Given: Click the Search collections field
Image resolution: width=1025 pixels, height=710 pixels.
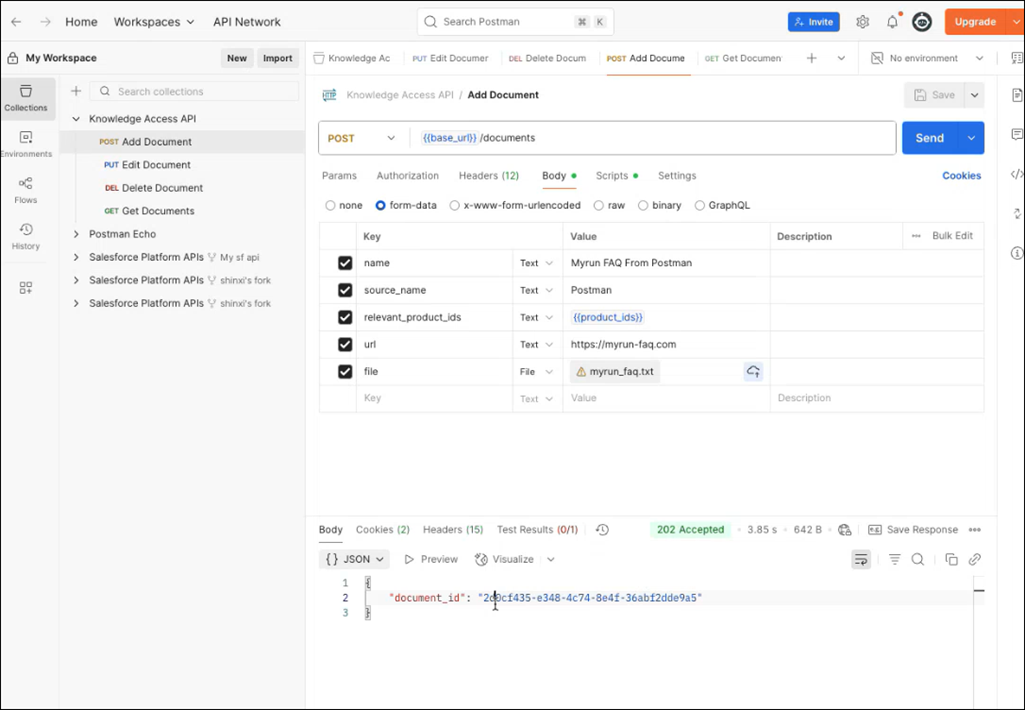Looking at the screenshot, I should coord(194,92).
